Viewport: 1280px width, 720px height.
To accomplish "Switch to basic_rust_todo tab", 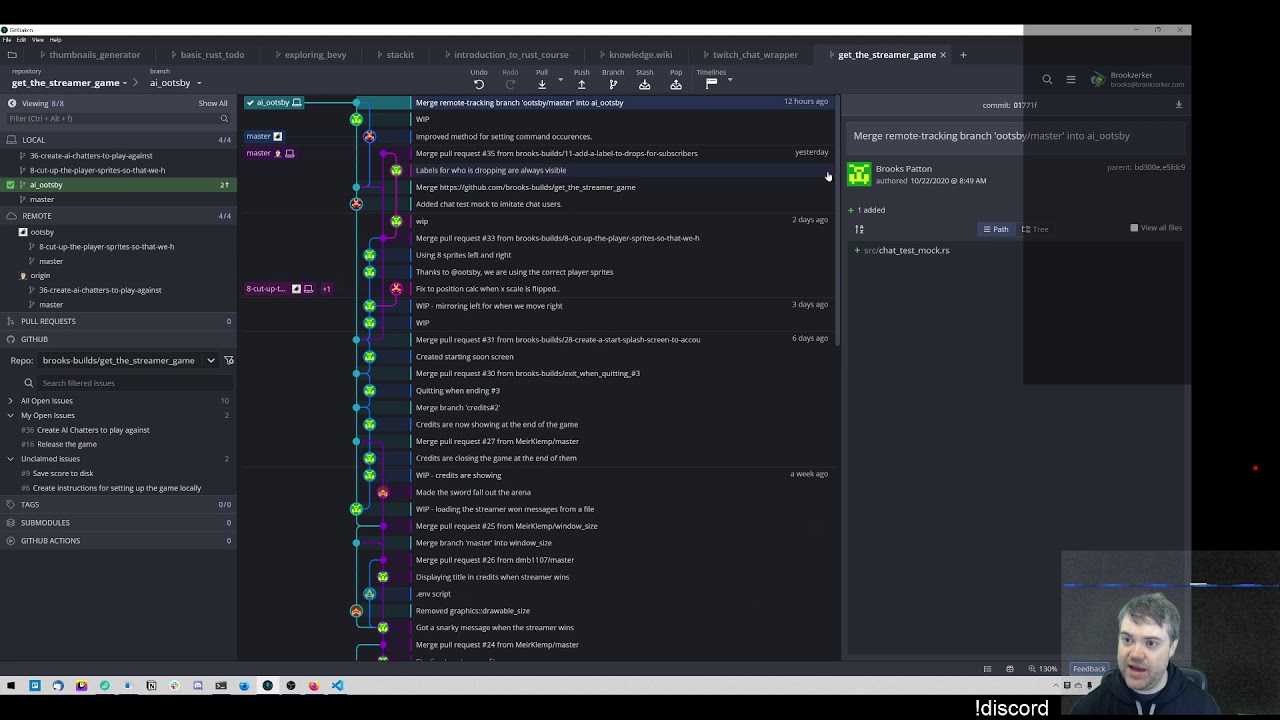I will coord(212,55).
